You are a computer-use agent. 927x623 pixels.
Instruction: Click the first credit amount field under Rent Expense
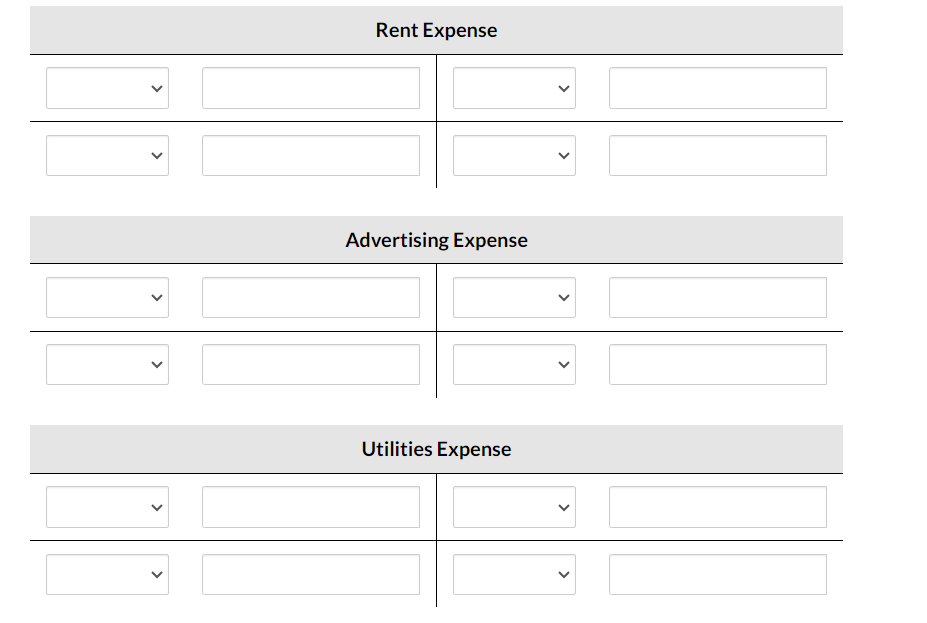(718, 88)
